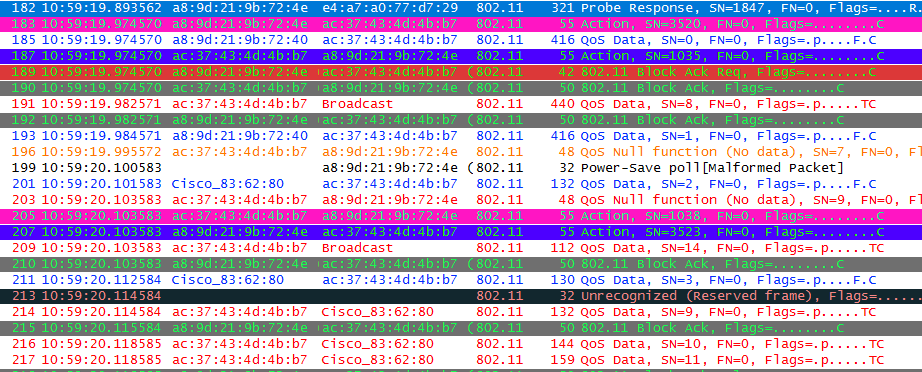Select packet 182 Probe Response row

click(461, 9)
